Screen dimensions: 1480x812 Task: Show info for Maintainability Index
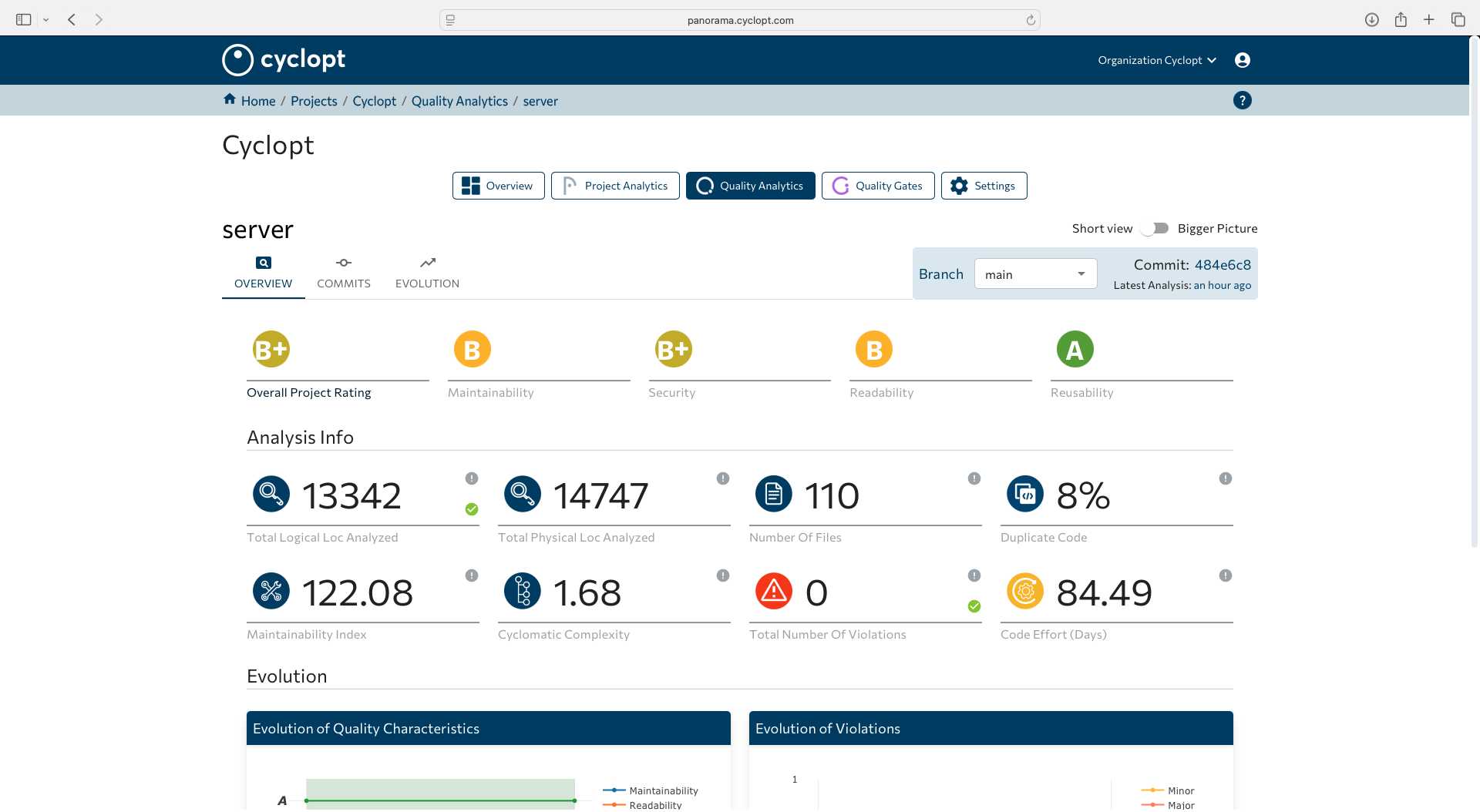coord(472,575)
